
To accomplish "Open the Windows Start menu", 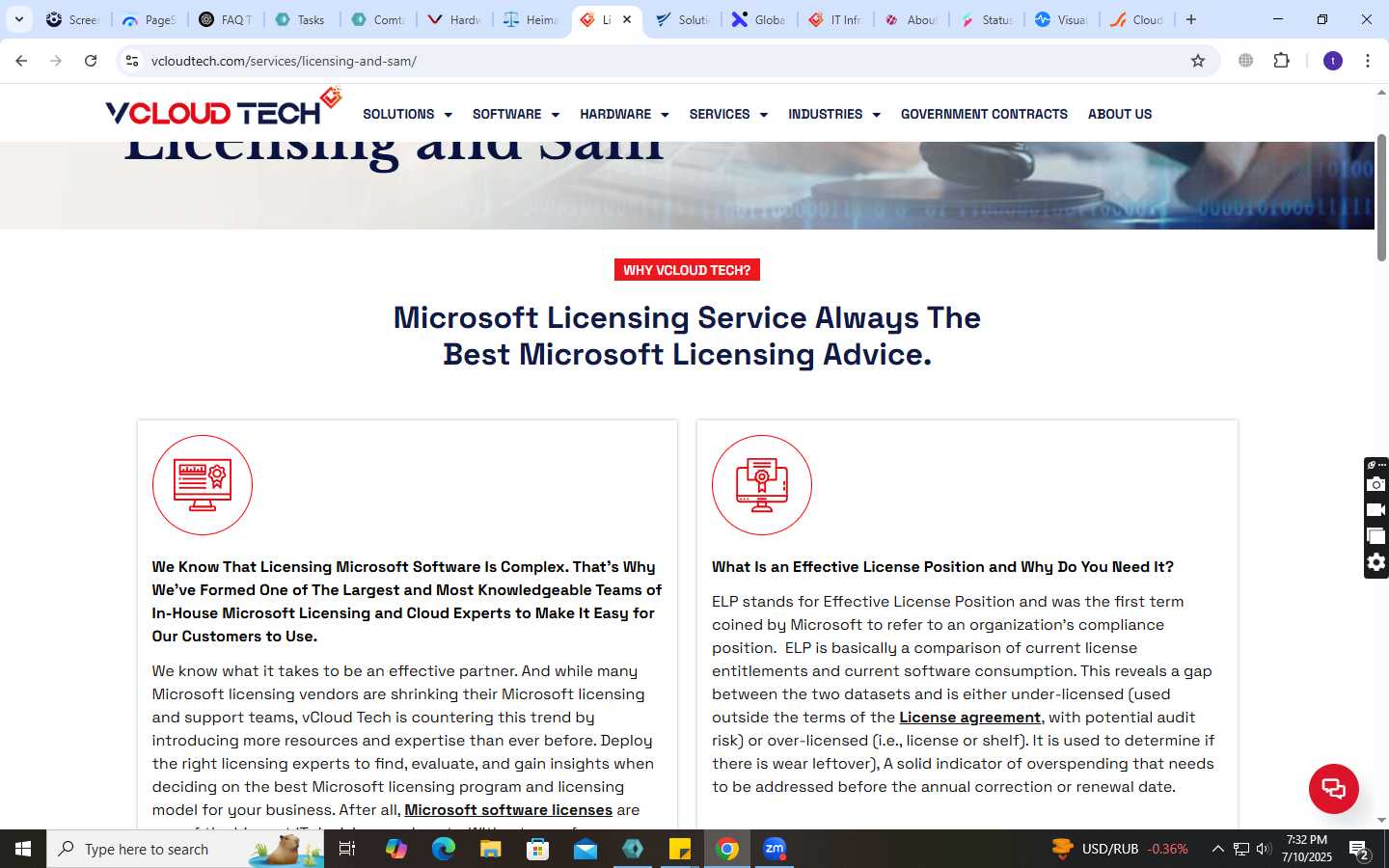I will (x=23, y=849).
